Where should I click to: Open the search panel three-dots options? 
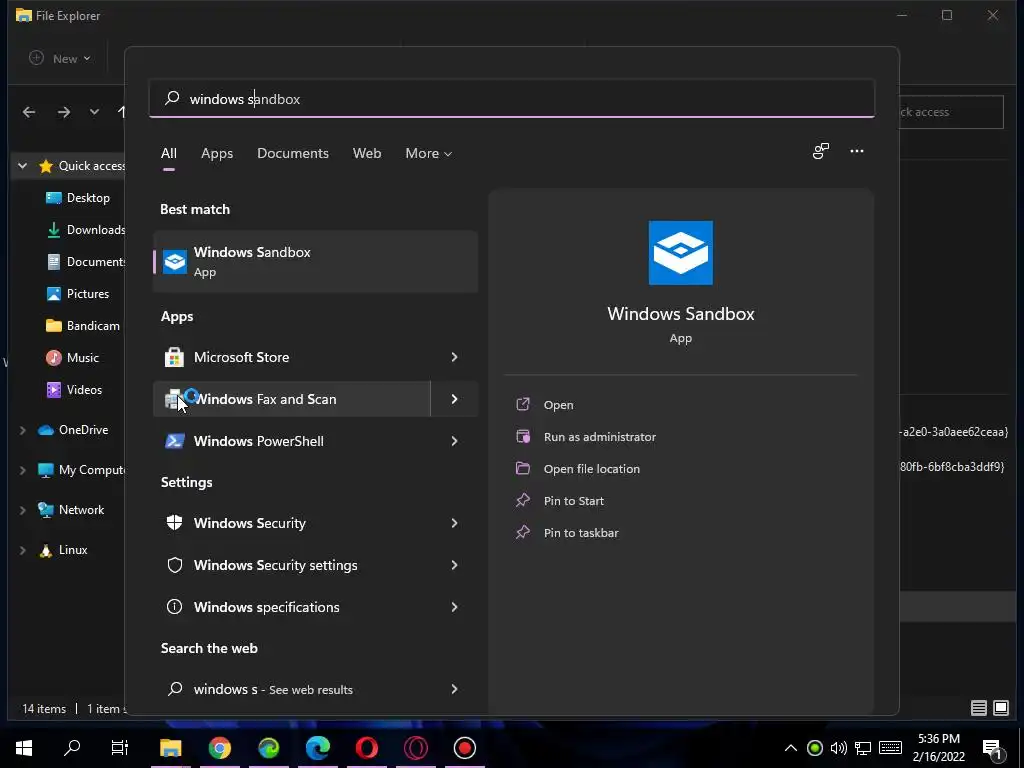point(857,151)
